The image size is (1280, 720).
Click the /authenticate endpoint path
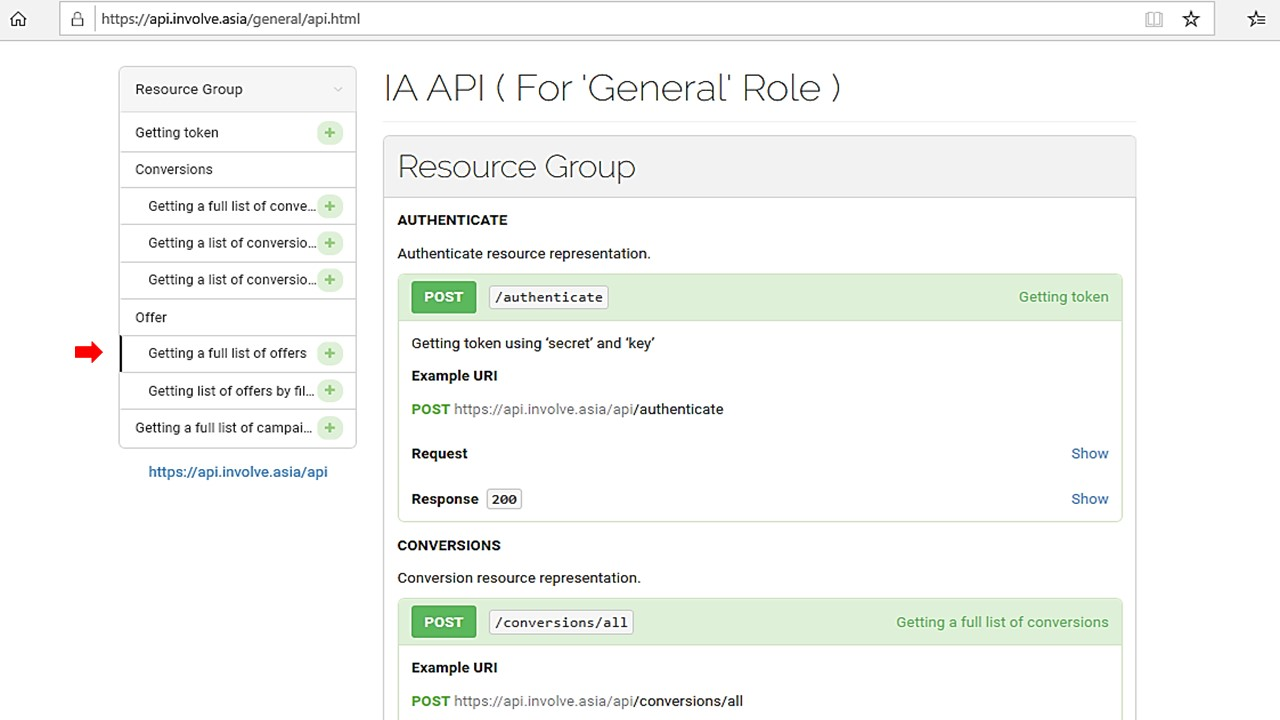click(549, 297)
